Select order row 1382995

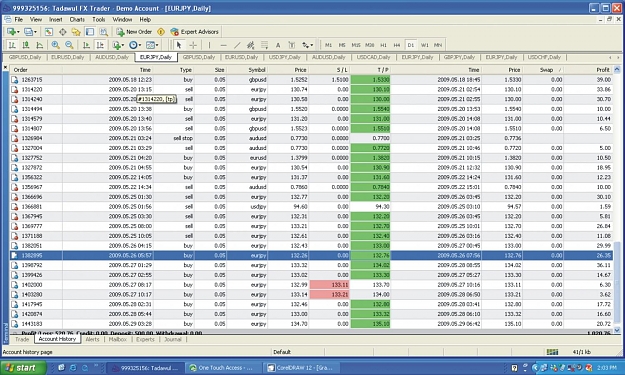pyautogui.click(x=311, y=255)
